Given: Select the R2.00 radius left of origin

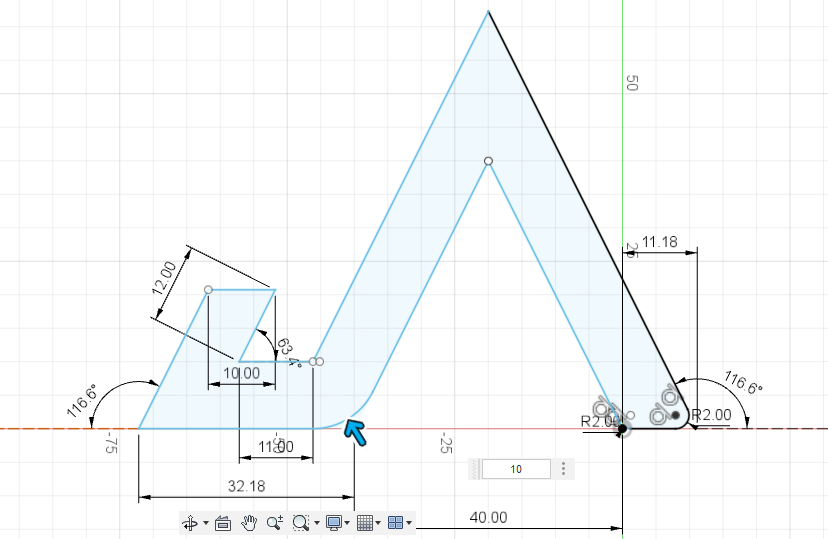Looking at the screenshot, I should (599, 421).
